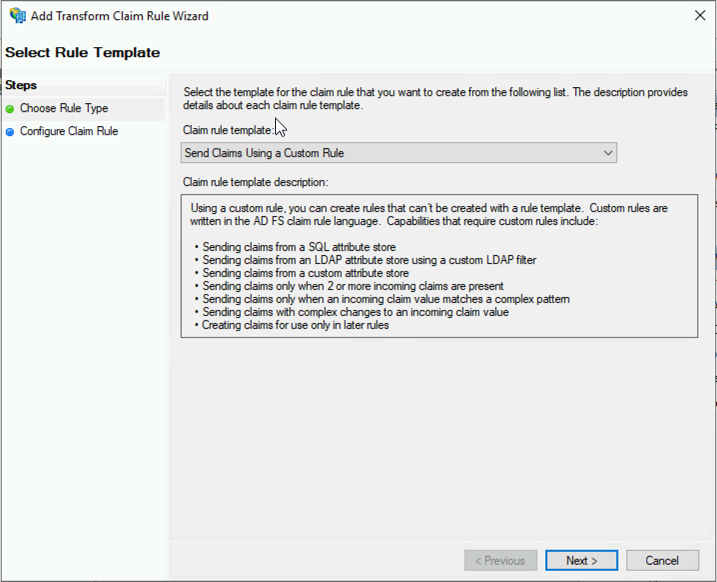This screenshot has height=582, width=717.
Task: Click the 'Using a custom rule' description paragraph
Action: click(429, 214)
